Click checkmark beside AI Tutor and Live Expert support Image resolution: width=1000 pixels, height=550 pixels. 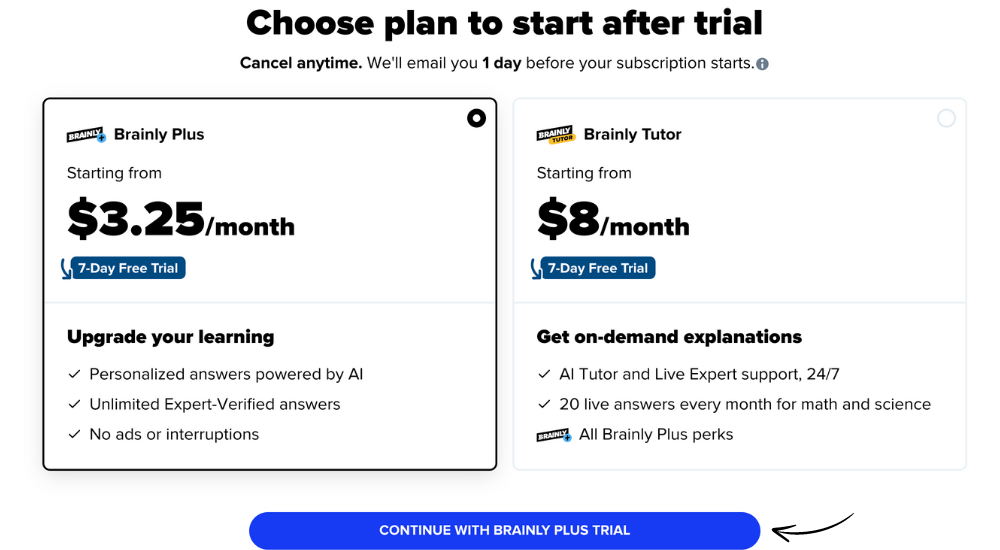click(x=544, y=374)
